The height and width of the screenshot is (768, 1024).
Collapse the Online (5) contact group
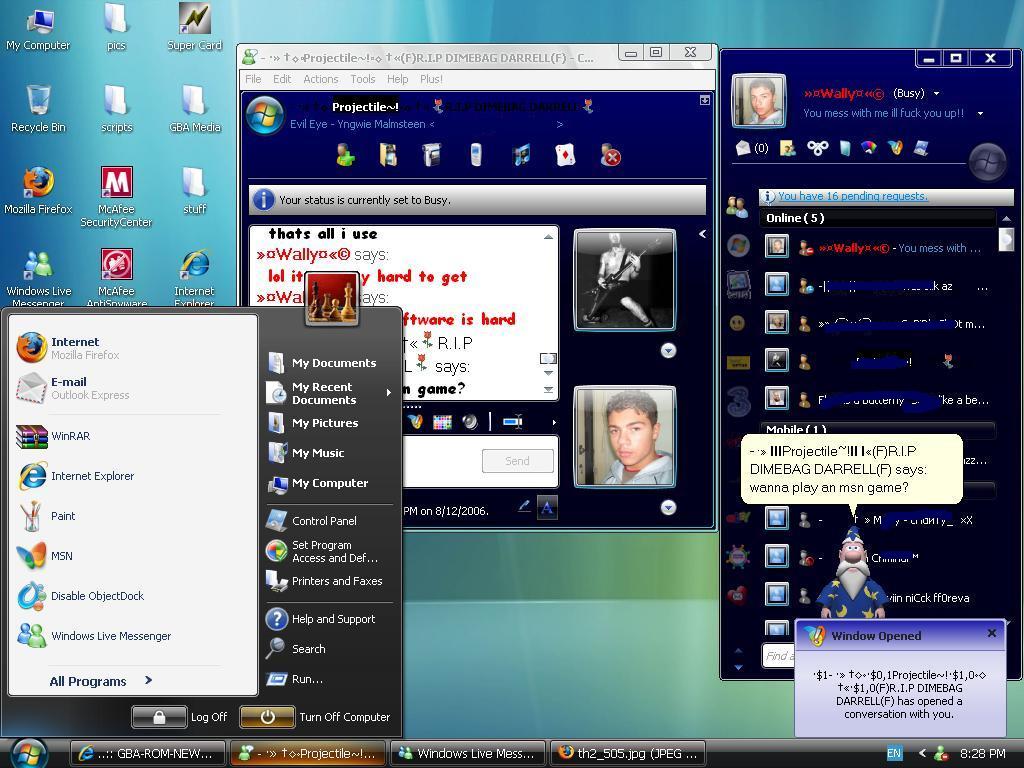point(794,218)
